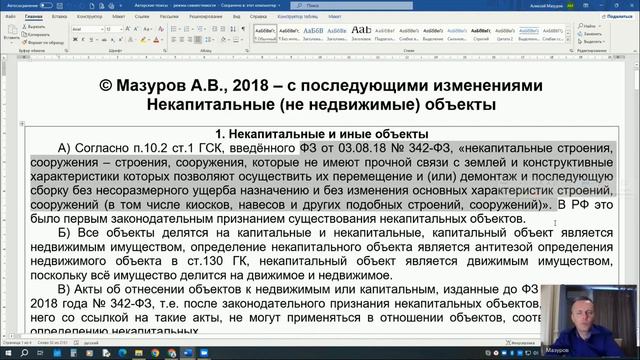The image size is (640, 360).
Task: Open Paragraph dialog launcher in Абзац group
Action: click(x=247, y=51)
